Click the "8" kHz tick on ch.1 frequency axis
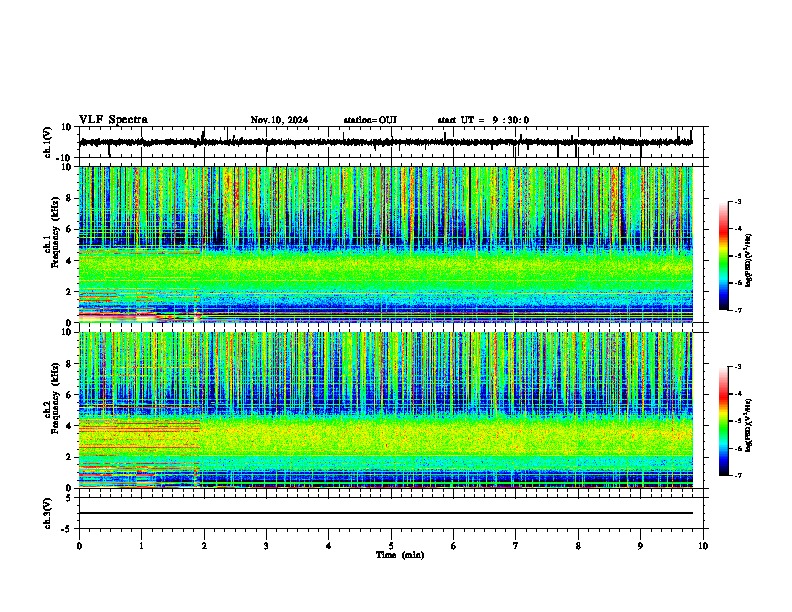The width and height of the screenshot is (792, 612). 69,198
